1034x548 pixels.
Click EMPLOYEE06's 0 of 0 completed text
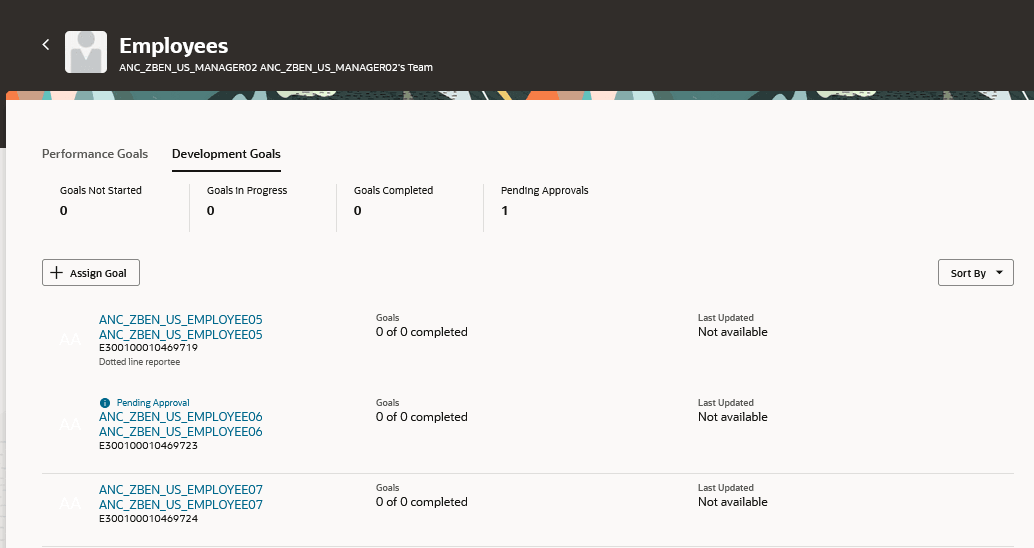point(421,417)
